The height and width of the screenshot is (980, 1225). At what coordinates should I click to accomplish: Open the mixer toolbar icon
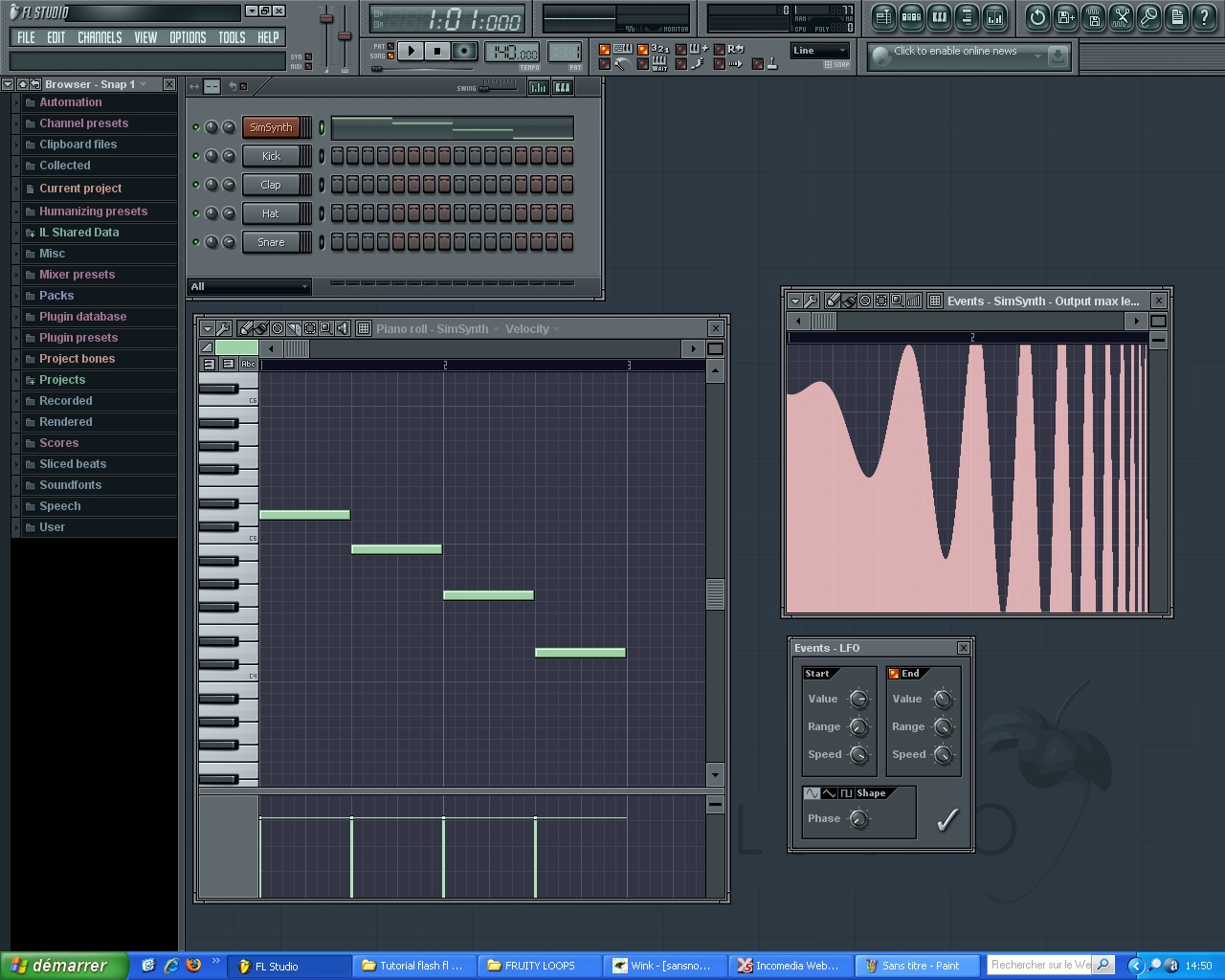coord(995,17)
